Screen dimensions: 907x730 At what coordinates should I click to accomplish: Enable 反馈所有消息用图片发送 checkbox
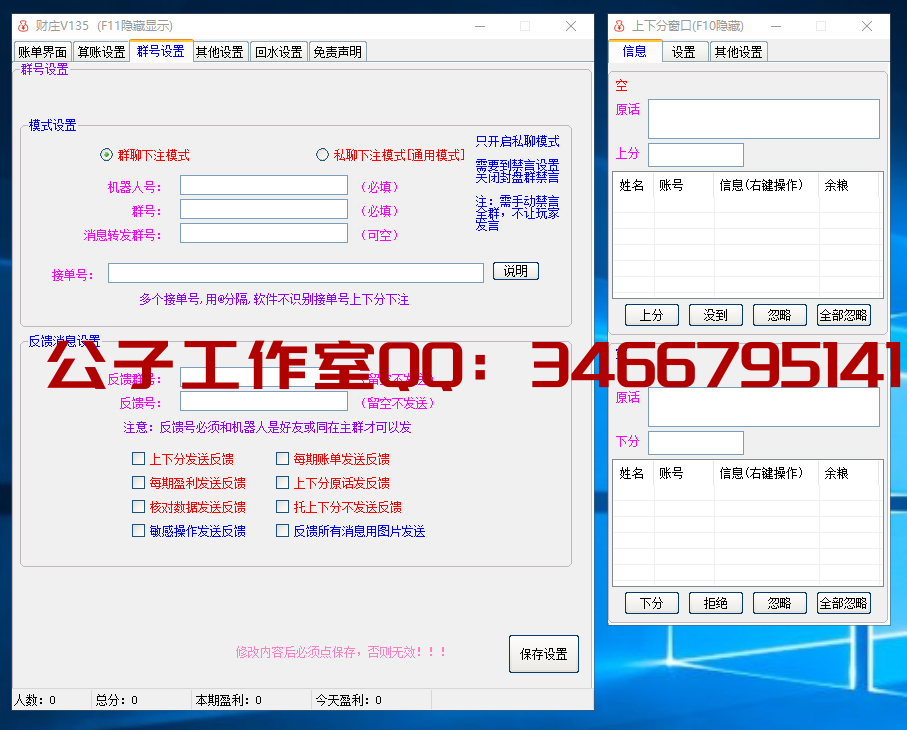pyautogui.click(x=282, y=530)
